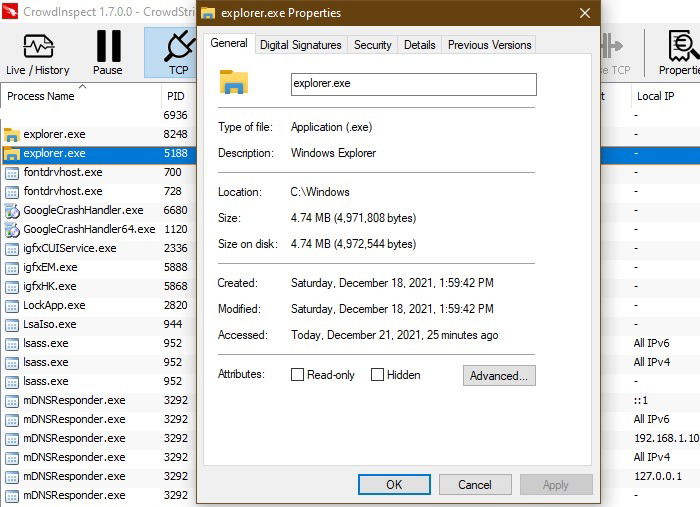Select the mDNSResponder.exe row with ::1
The height and width of the screenshot is (507, 700).
pos(98,400)
